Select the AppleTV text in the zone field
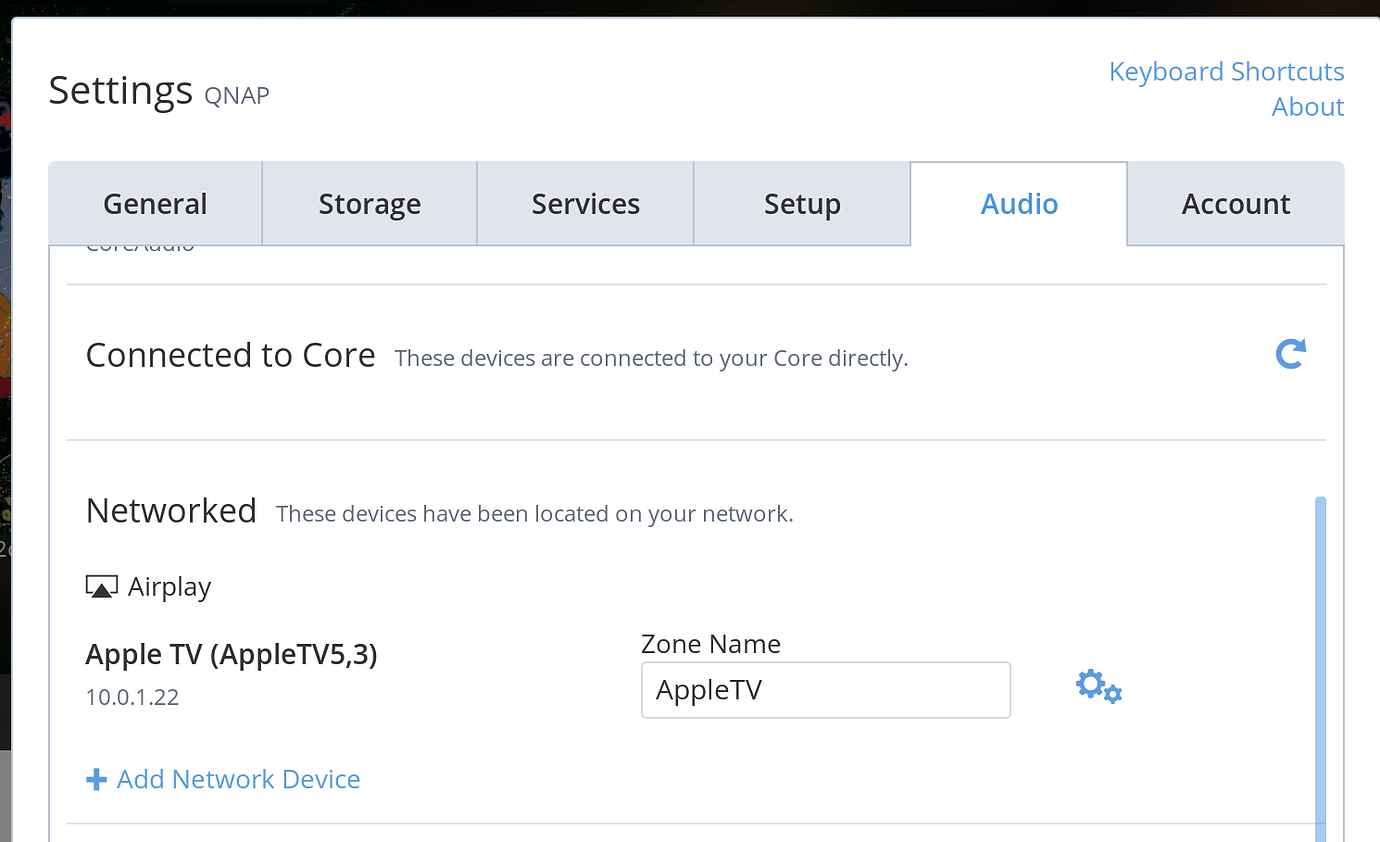The width and height of the screenshot is (1380, 842). point(709,690)
